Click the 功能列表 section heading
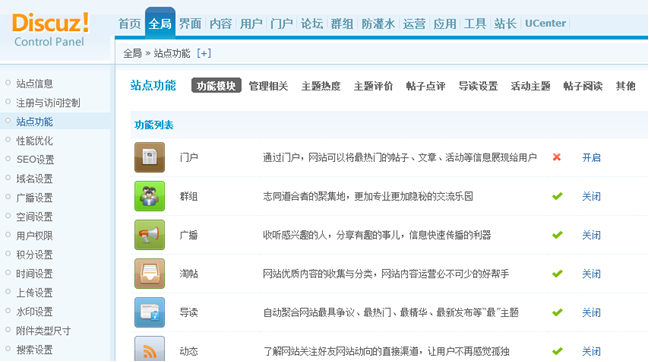This screenshot has height=362, width=649. (x=154, y=125)
